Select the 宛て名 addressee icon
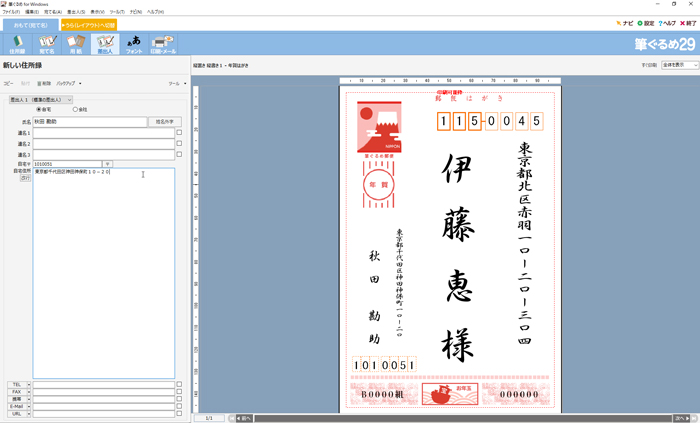The width and height of the screenshot is (700, 423). [x=47, y=44]
